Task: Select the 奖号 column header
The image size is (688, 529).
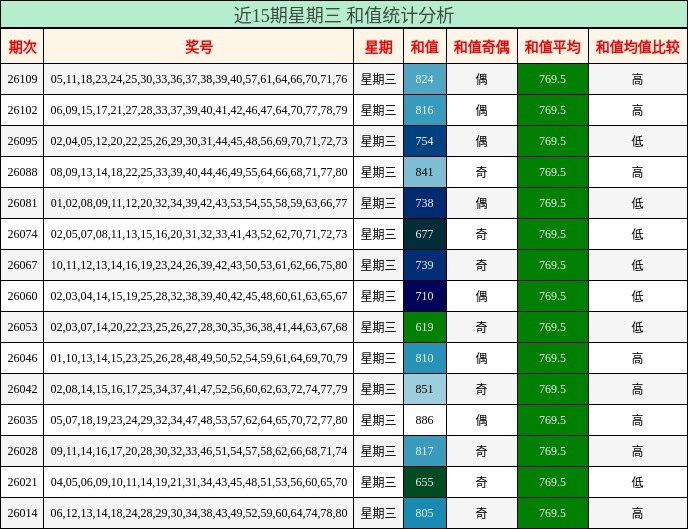Action: (199, 46)
